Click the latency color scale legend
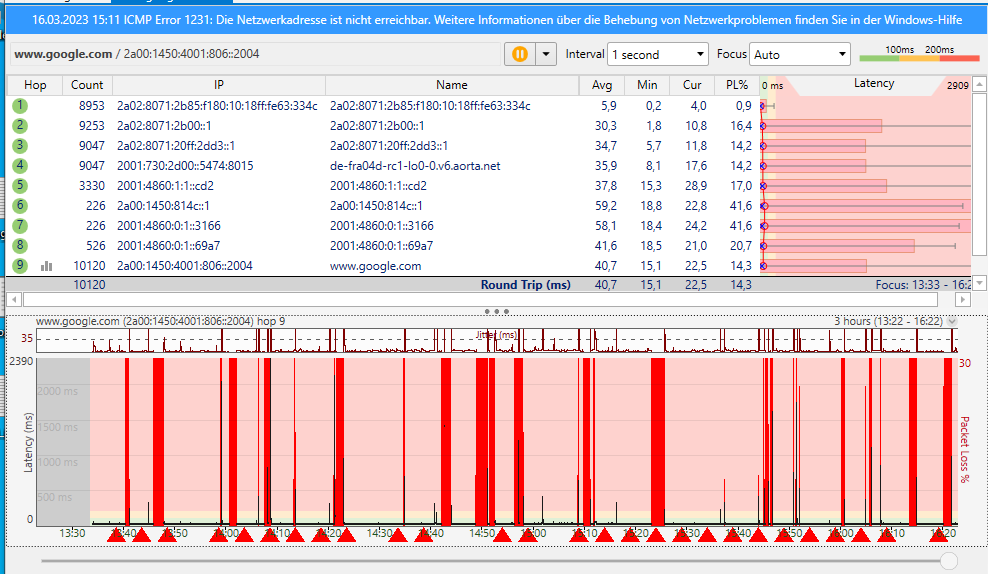 click(919, 54)
